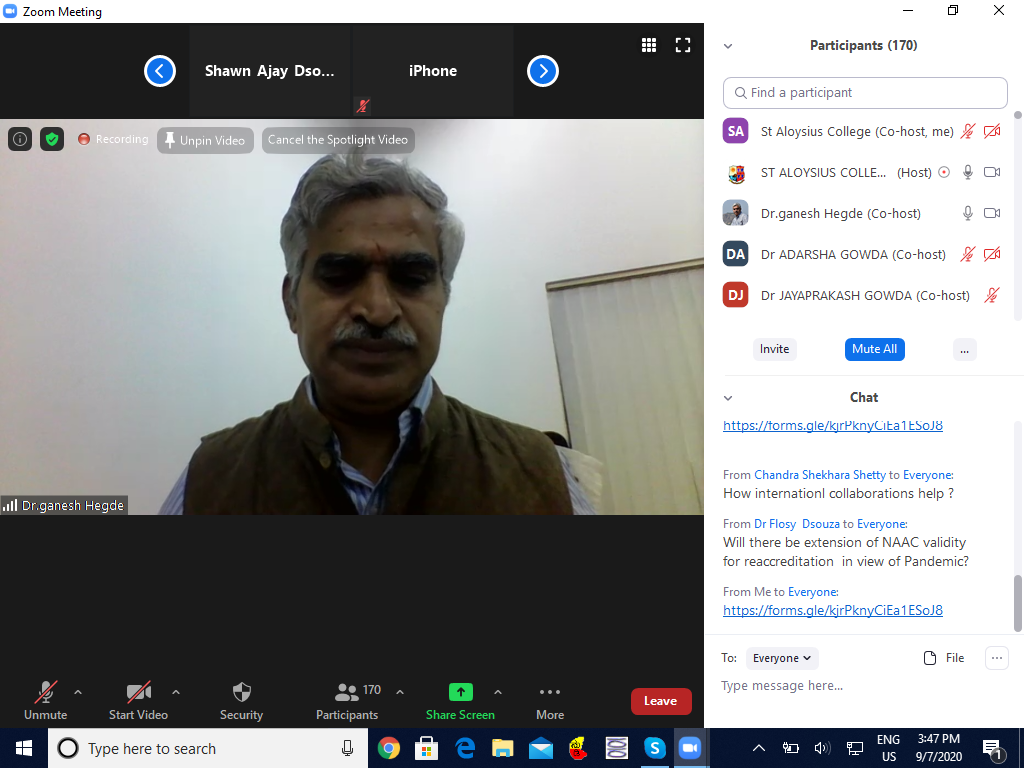1024x768 pixels.
Task: Open Microsoft Store from taskbar
Action: point(426,748)
